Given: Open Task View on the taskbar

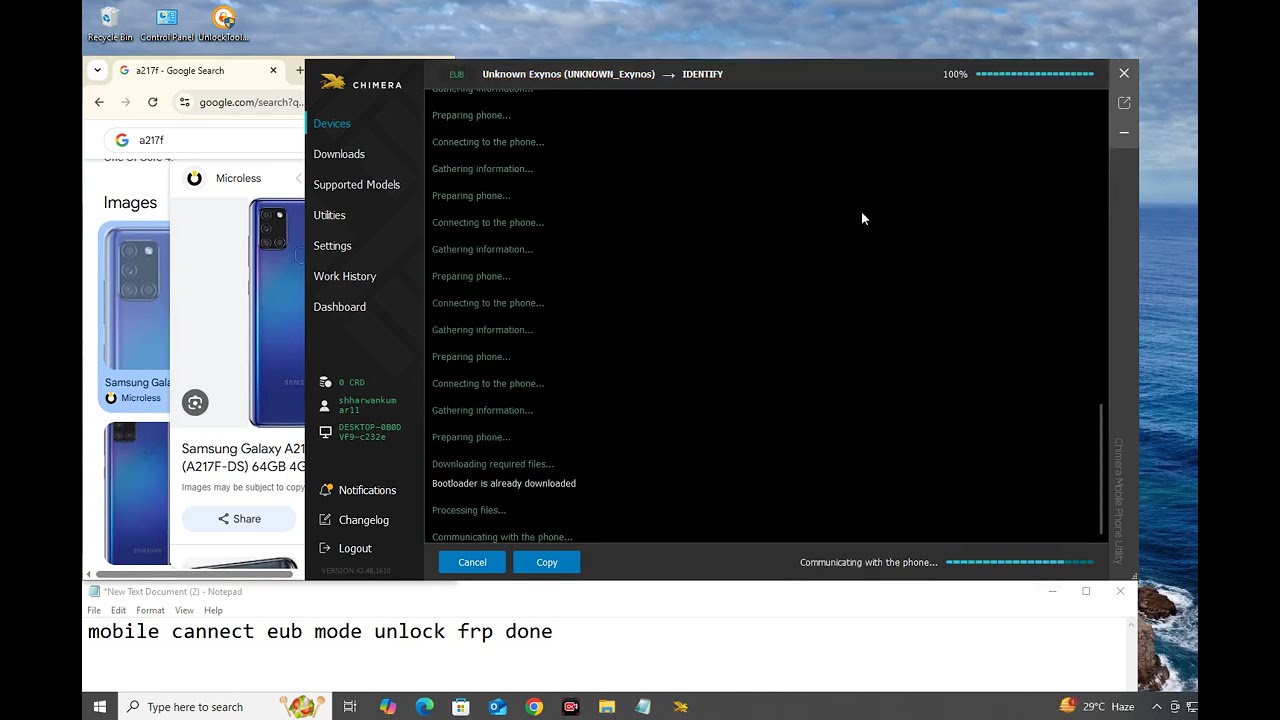Looking at the screenshot, I should 349,707.
